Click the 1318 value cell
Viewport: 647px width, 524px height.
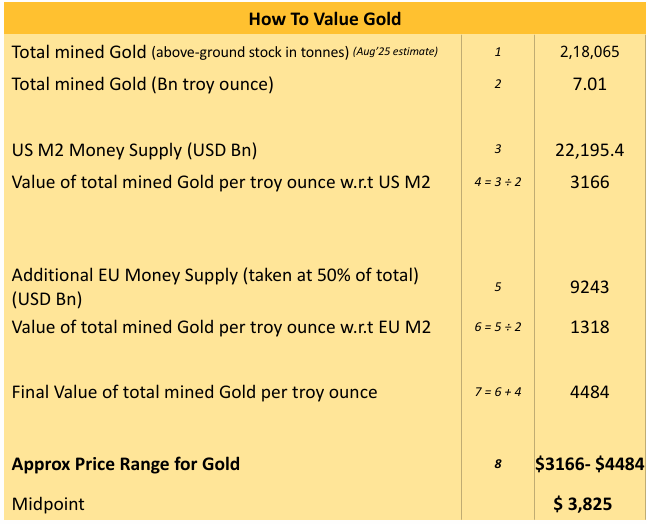[x=589, y=326]
